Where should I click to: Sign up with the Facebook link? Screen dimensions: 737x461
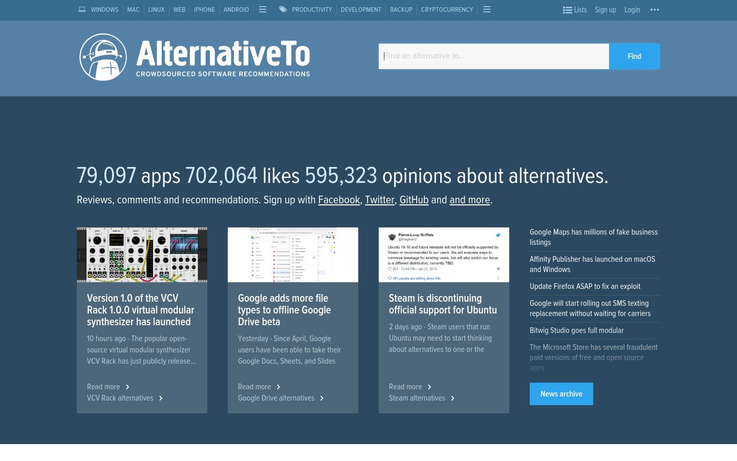pyautogui.click(x=339, y=200)
